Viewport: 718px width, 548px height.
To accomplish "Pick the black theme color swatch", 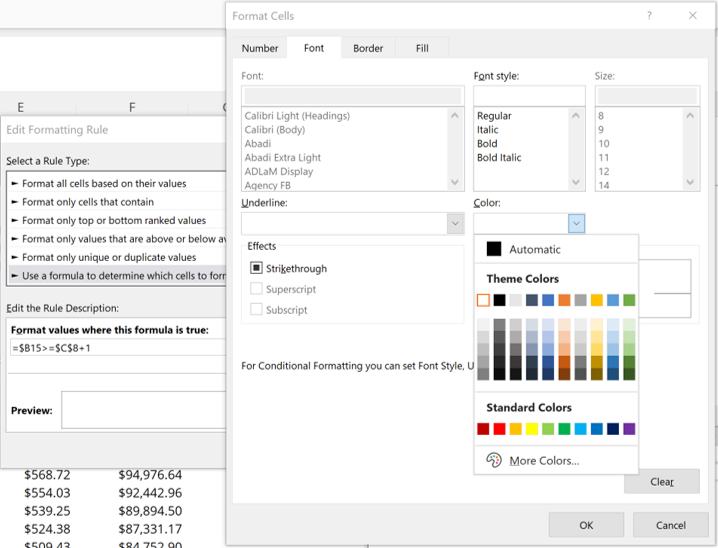I will (x=500, y=300).
